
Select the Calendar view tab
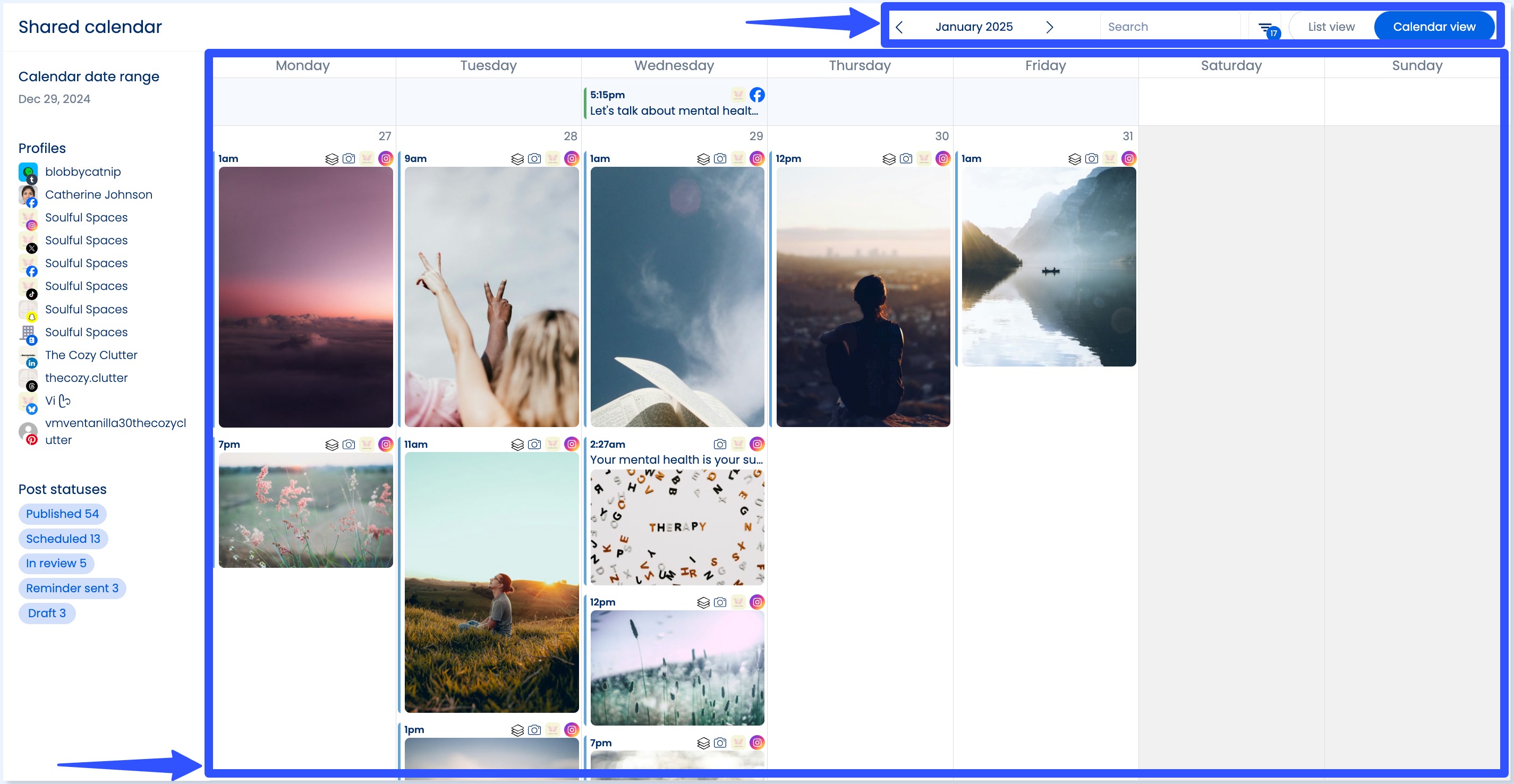point(1434,27)
